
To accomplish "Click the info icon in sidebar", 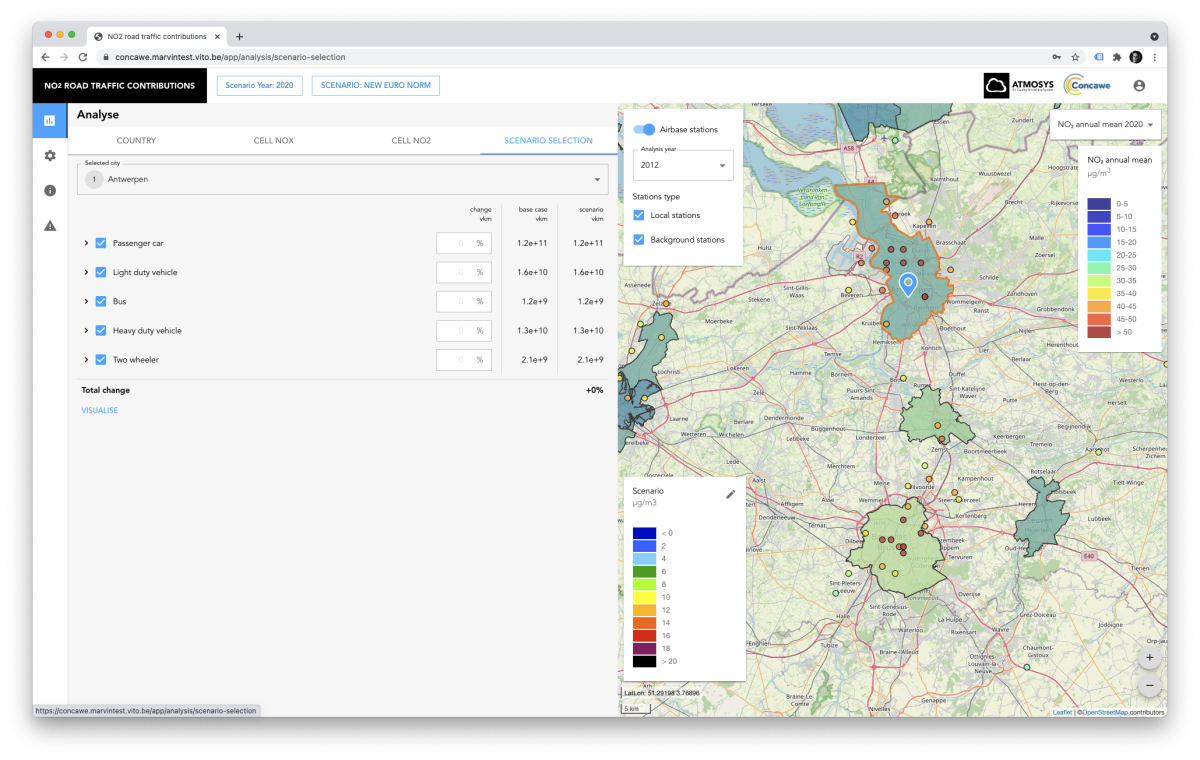I will 50,191.
